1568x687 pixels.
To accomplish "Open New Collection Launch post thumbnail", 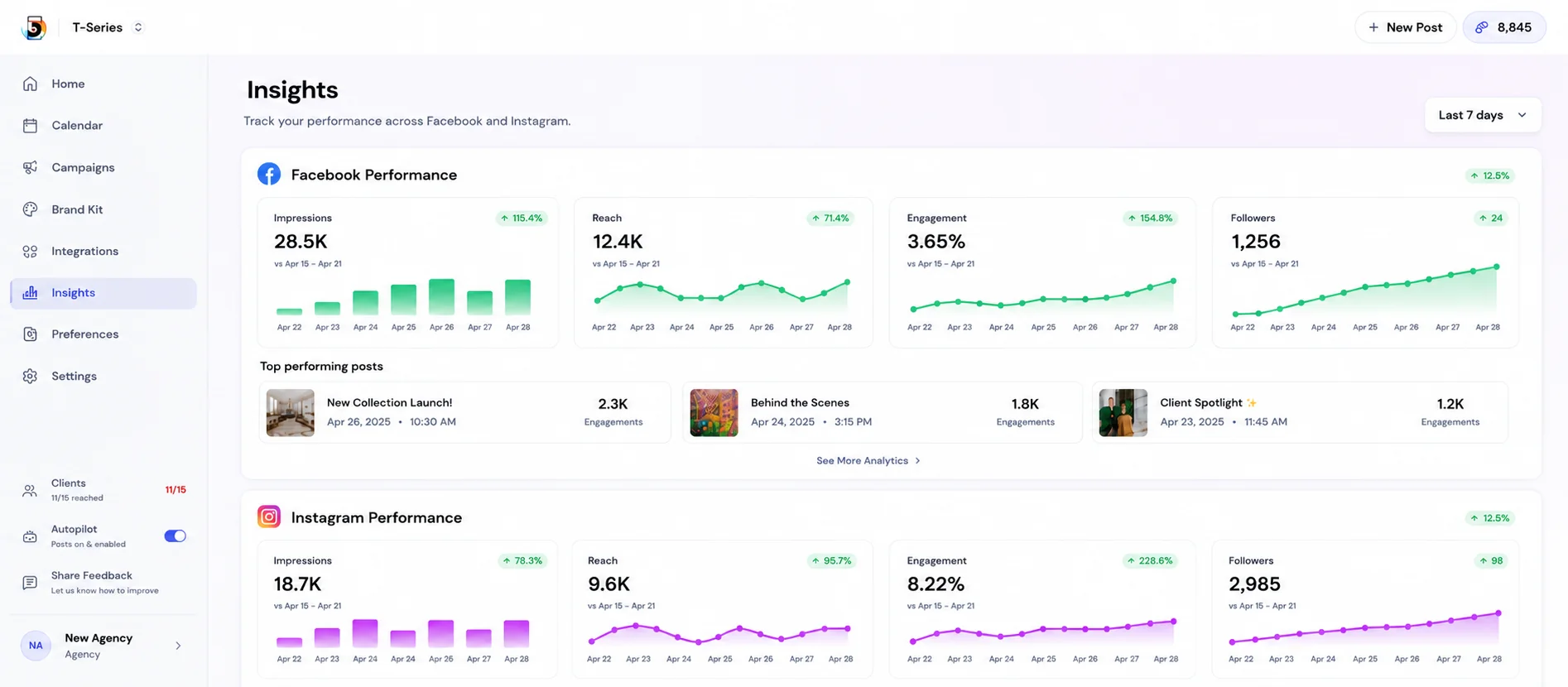I will click(x=291, y=412).
